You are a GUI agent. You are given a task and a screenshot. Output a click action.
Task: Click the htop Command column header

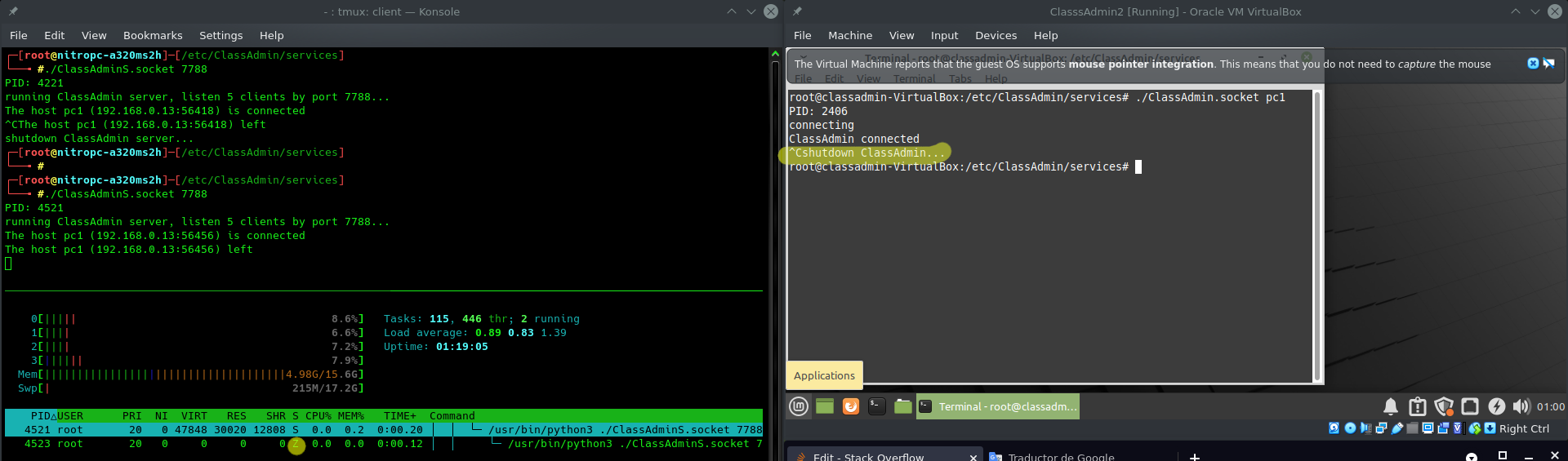pyautogui.click(x=452, y=415)
